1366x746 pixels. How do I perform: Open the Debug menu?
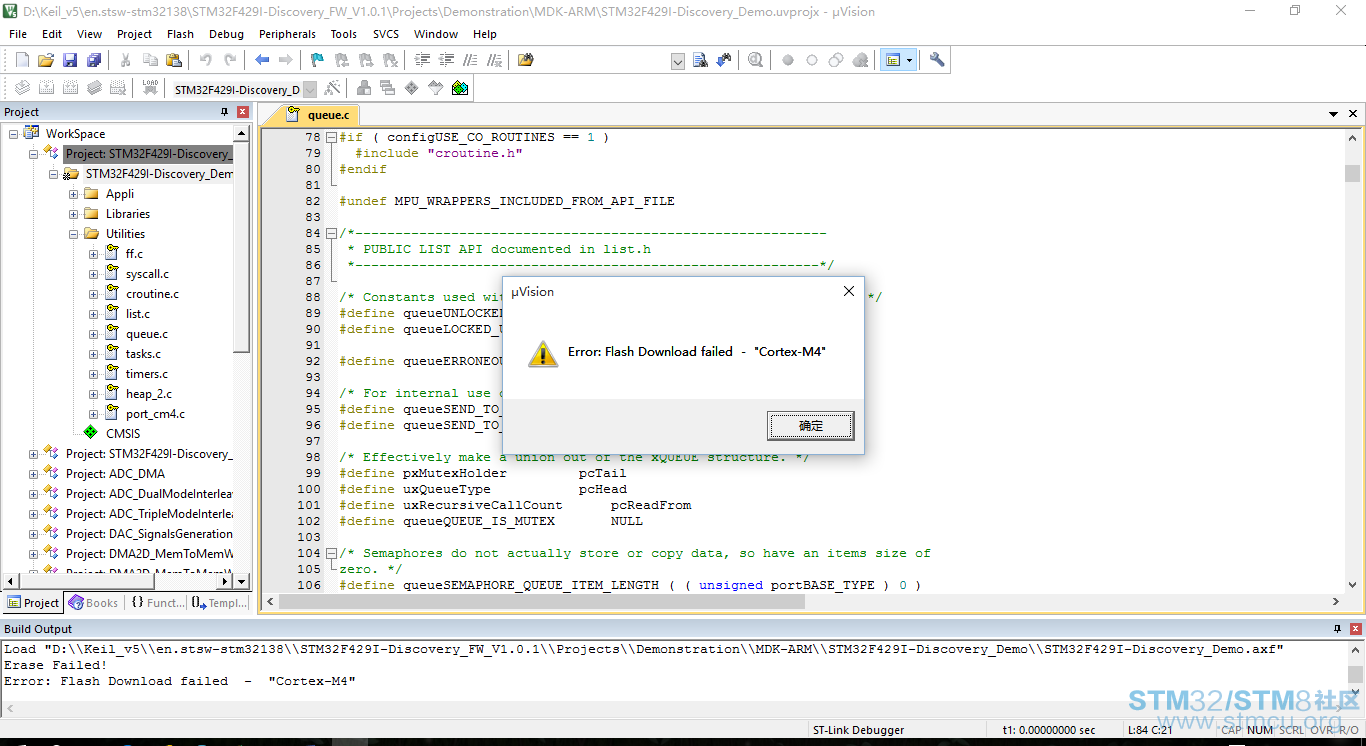226,34
